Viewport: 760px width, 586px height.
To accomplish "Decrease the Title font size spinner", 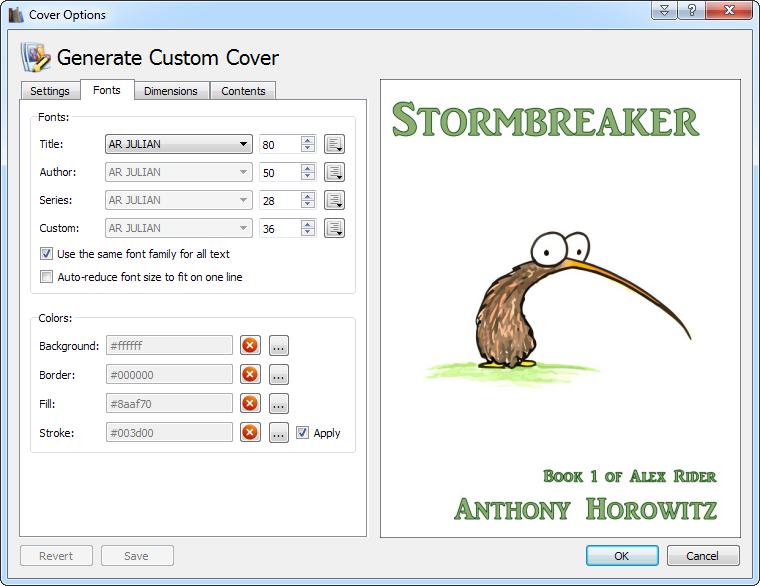I will (308, 148).
